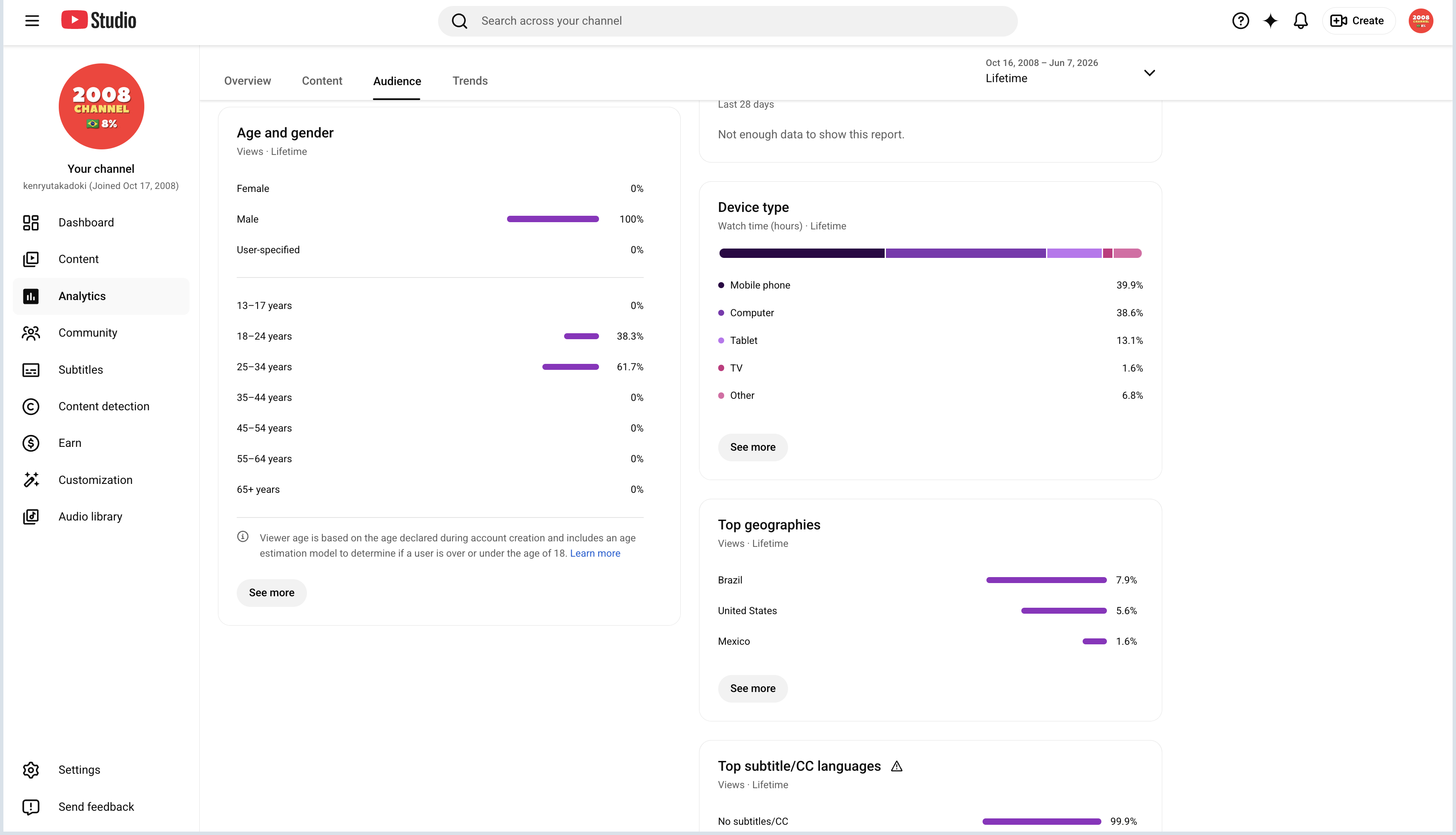
Task: Click the Create button
Action: coord(1358,21)
